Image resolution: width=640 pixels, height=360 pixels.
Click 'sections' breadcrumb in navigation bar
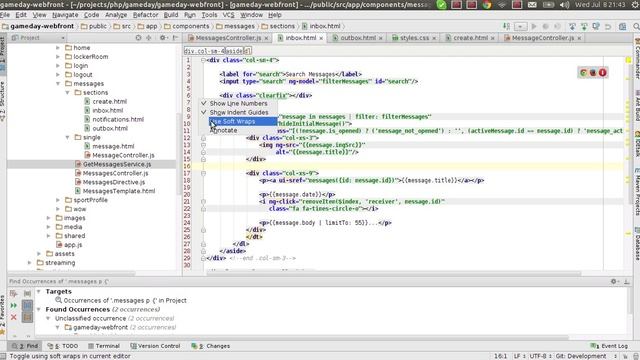coord(278,26)
